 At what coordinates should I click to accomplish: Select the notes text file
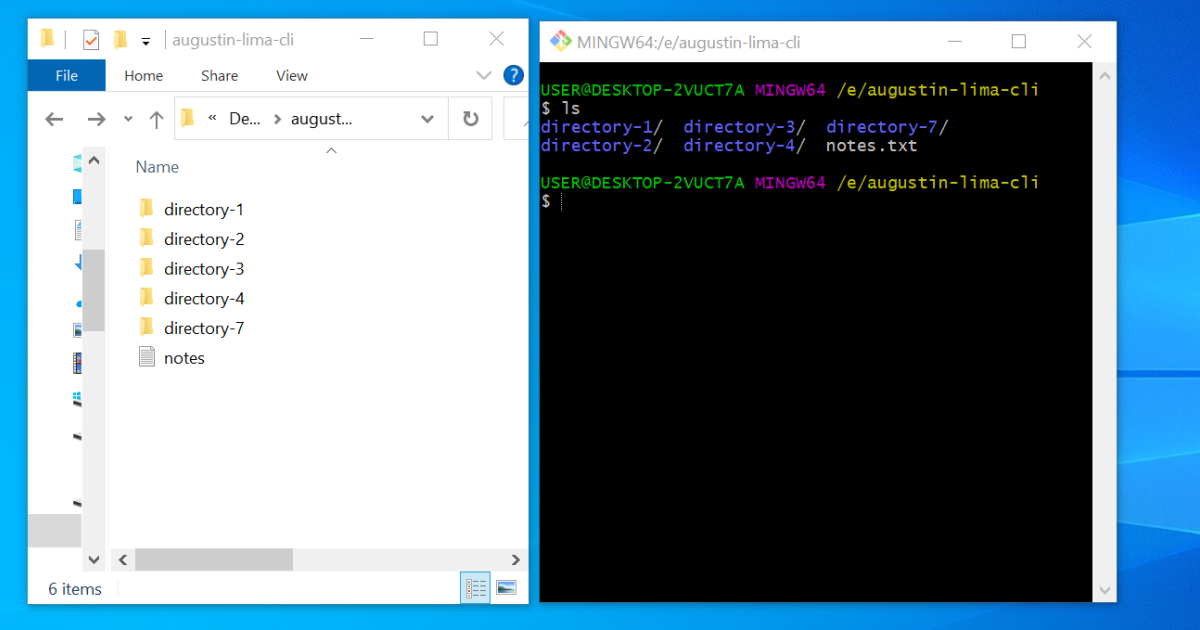(184, 358)
